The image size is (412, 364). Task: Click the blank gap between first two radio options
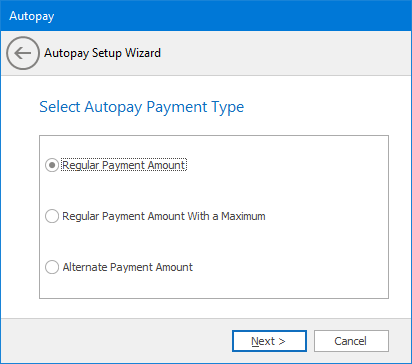pyautogui.click(x=167, y=191)
